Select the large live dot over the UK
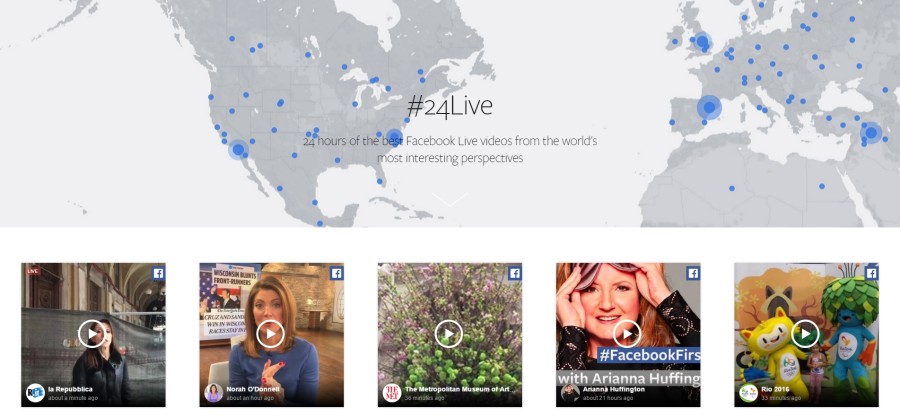 702,42
